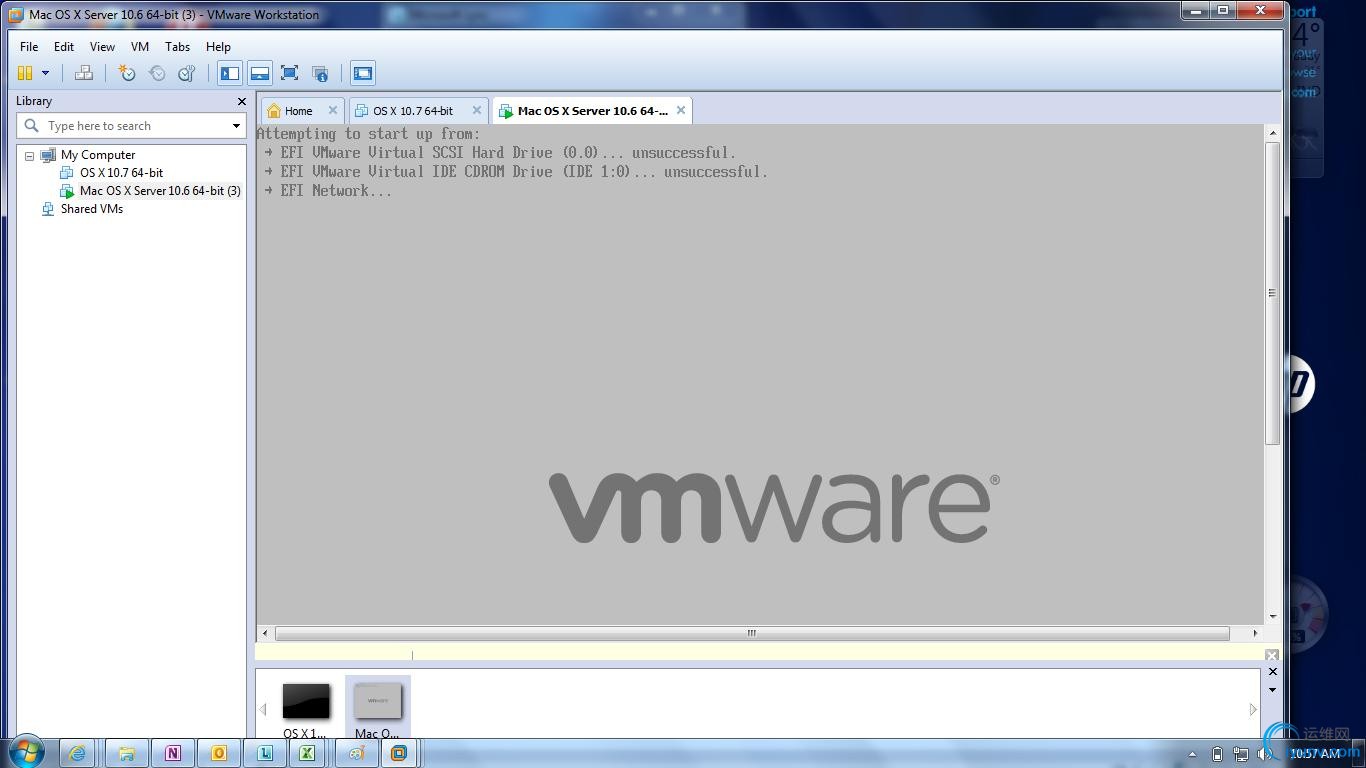Open the Edit menu
Viewport: 1366px width, 768px height.
64,47
